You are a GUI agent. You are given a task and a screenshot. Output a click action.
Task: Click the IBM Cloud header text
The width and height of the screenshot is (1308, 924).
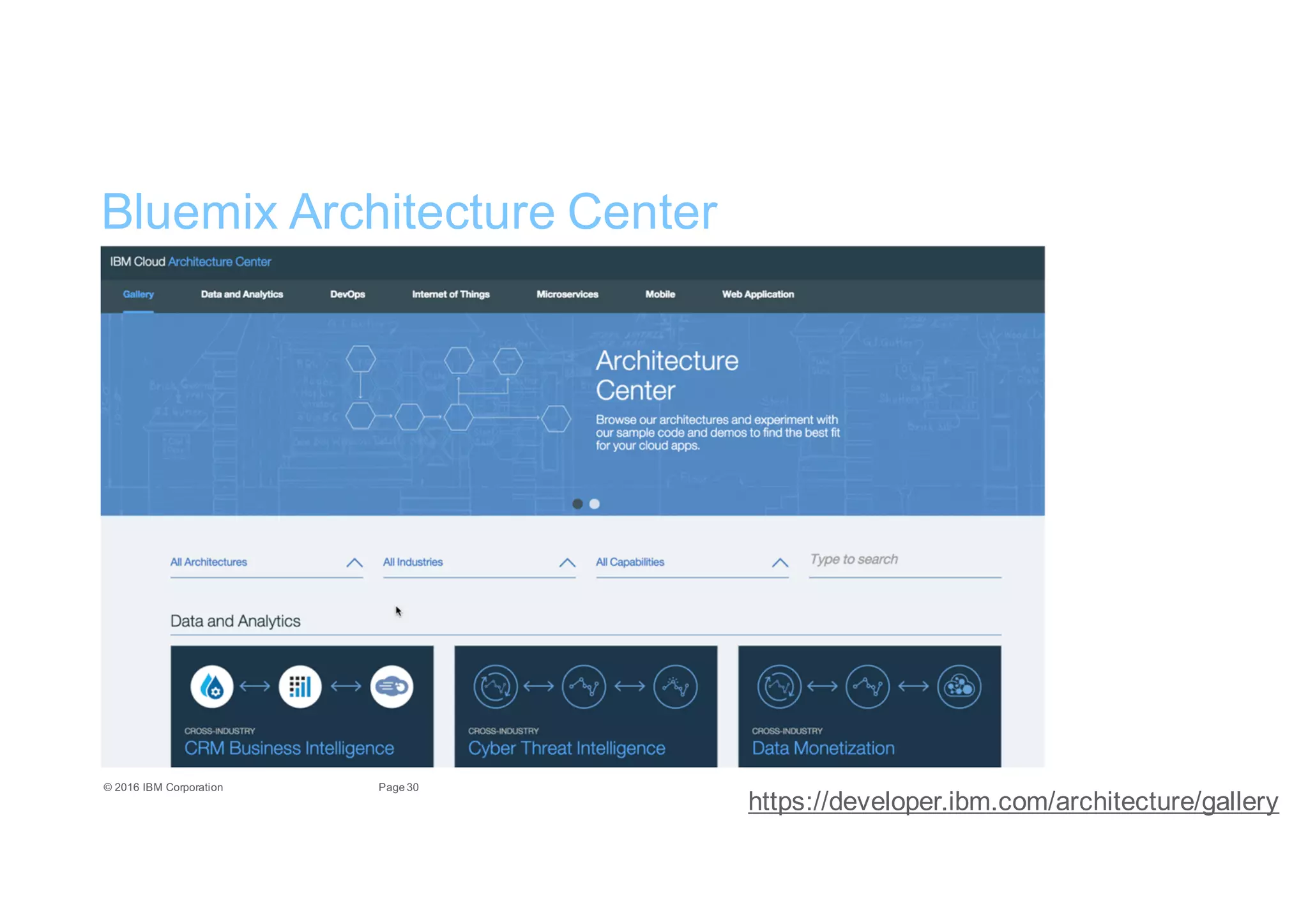pyautogui.click(x=137, y=262)
